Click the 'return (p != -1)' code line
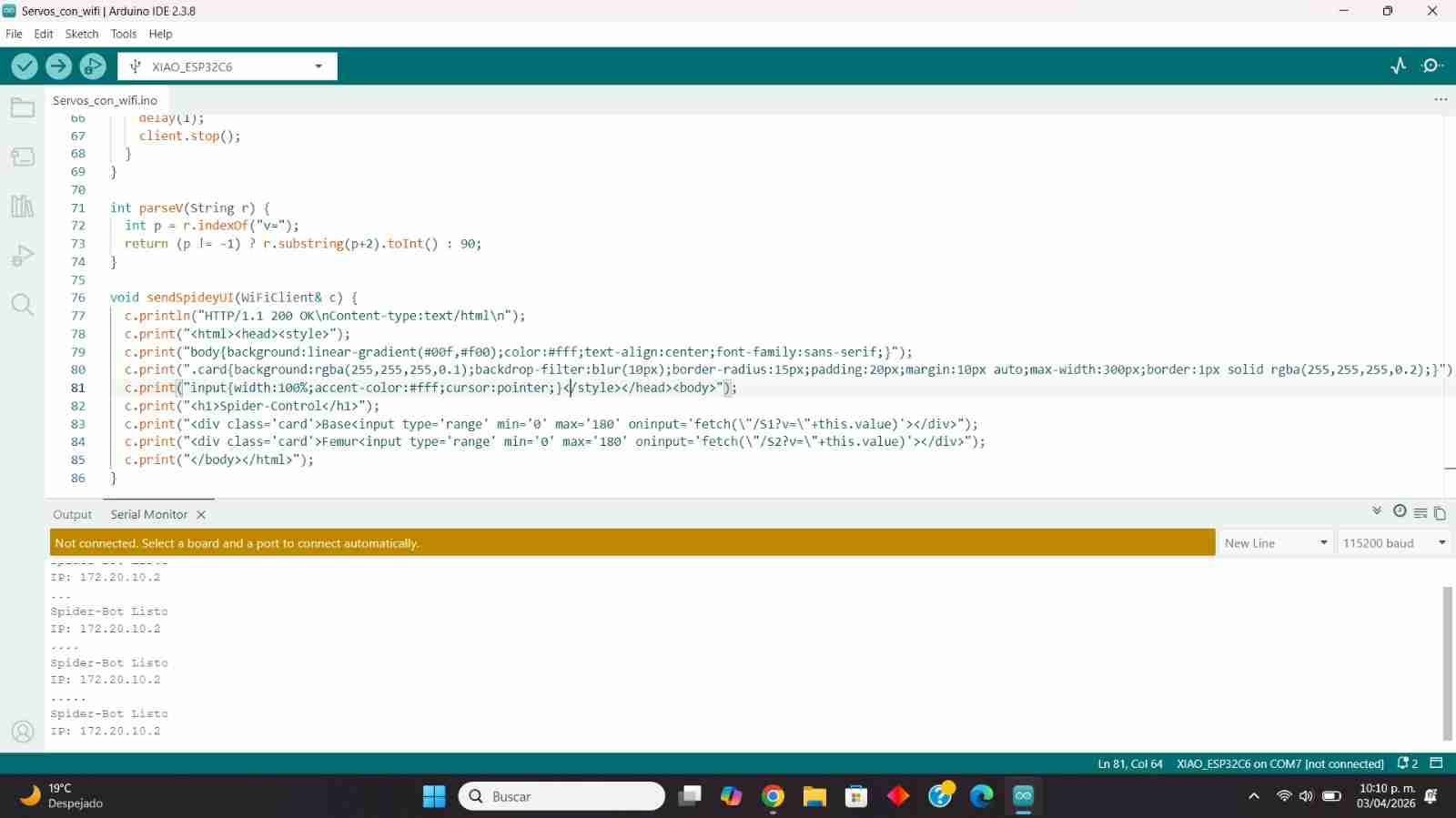1456x818 pixels. (303, 244)
